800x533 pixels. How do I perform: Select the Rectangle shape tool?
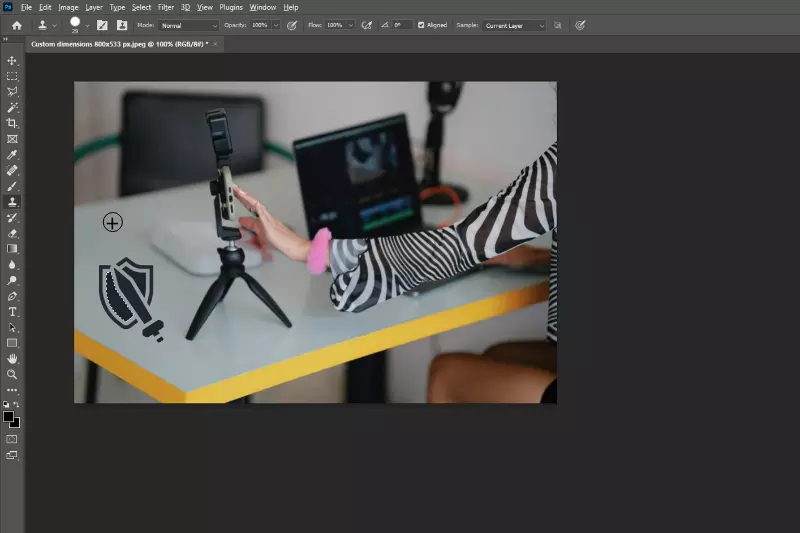point(12,343)
